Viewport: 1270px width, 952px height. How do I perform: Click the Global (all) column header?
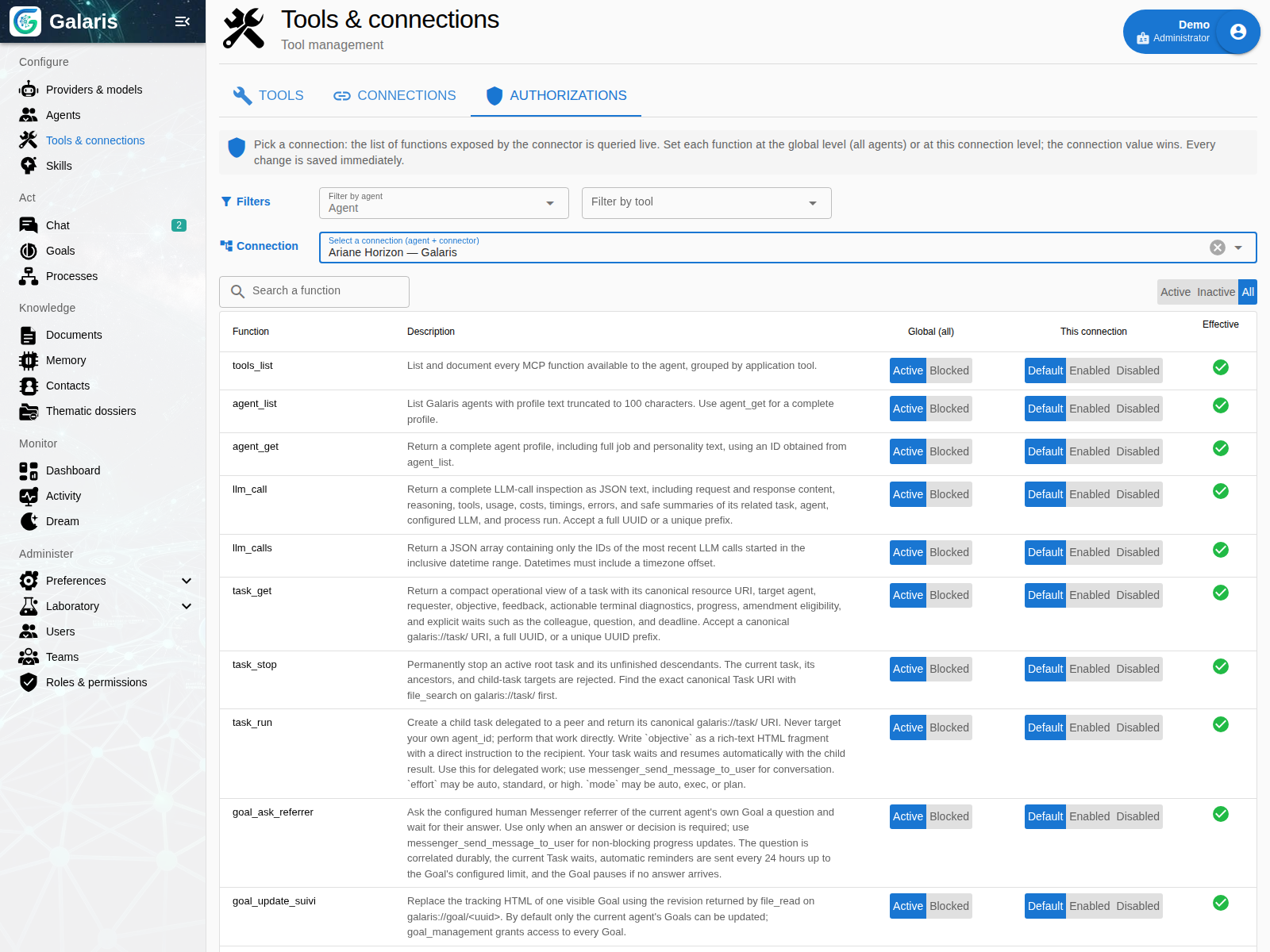tap(931, 332)
